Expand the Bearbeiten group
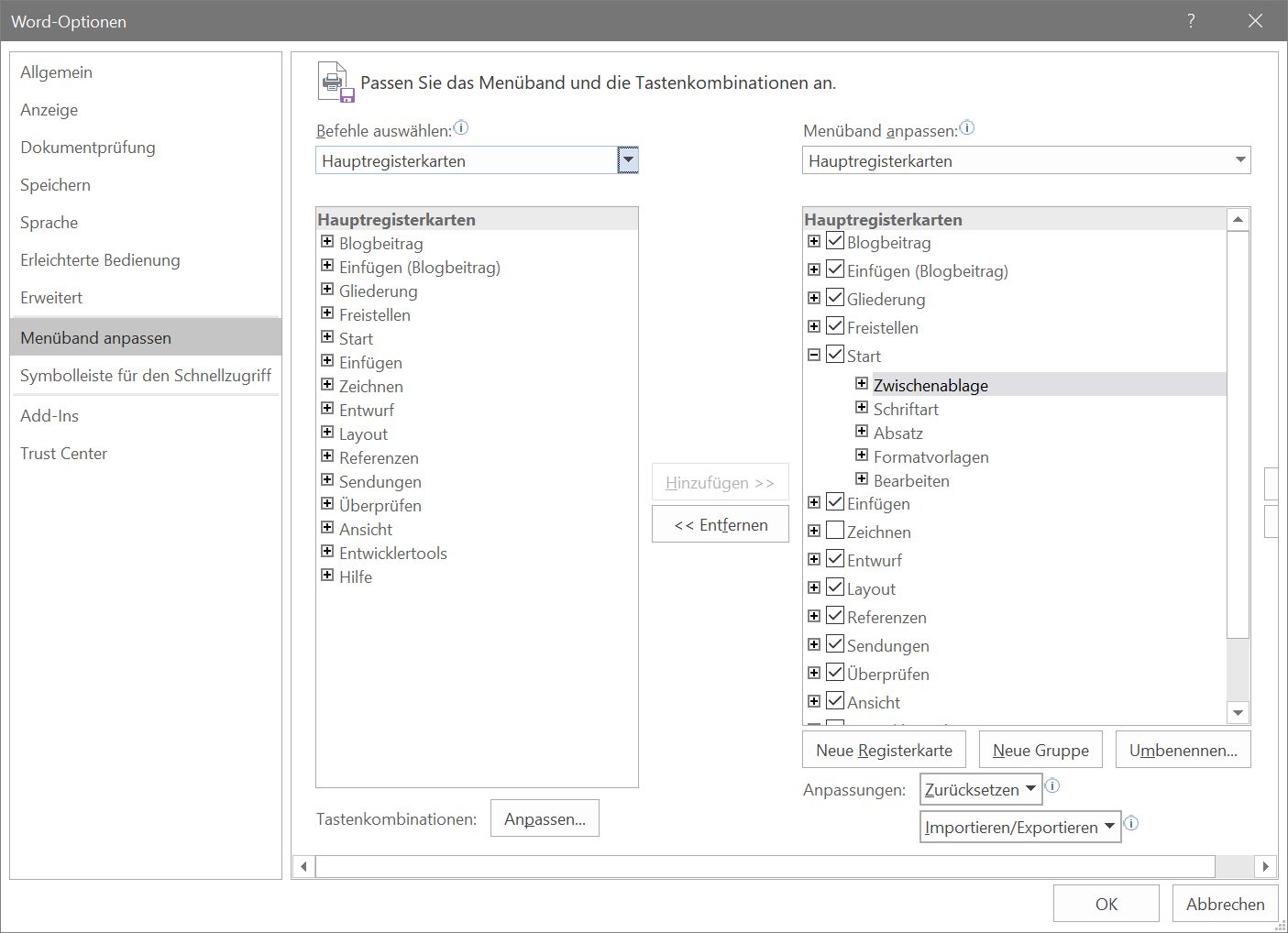The width and height of the screenshot is (1288, 933). (862, 478)
